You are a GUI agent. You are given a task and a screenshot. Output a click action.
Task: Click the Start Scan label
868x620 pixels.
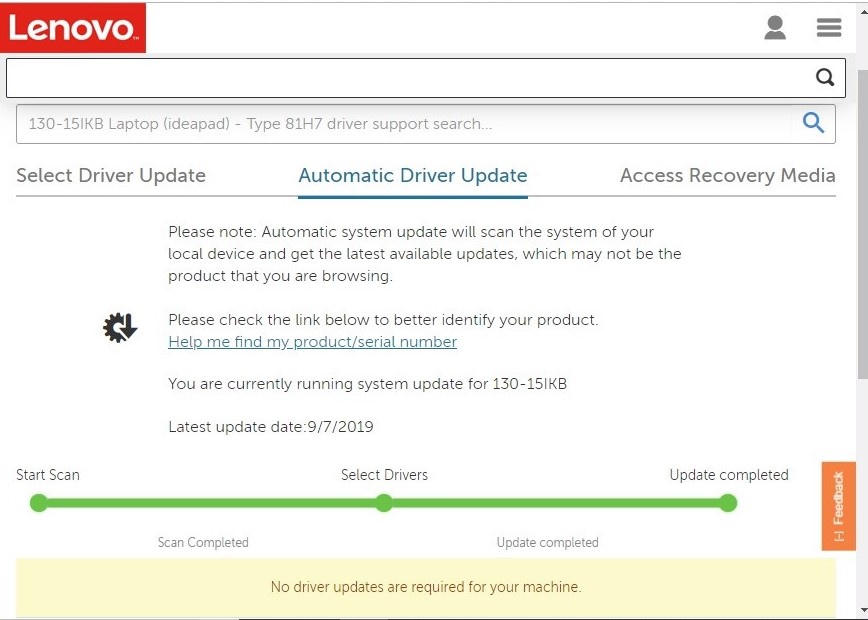pyautogui.click(x=48, y=475)
